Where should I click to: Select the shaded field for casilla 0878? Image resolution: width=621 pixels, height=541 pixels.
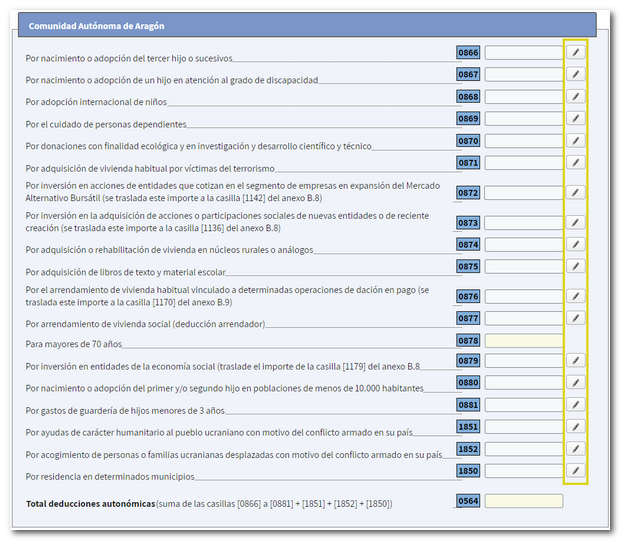[523, 341]
